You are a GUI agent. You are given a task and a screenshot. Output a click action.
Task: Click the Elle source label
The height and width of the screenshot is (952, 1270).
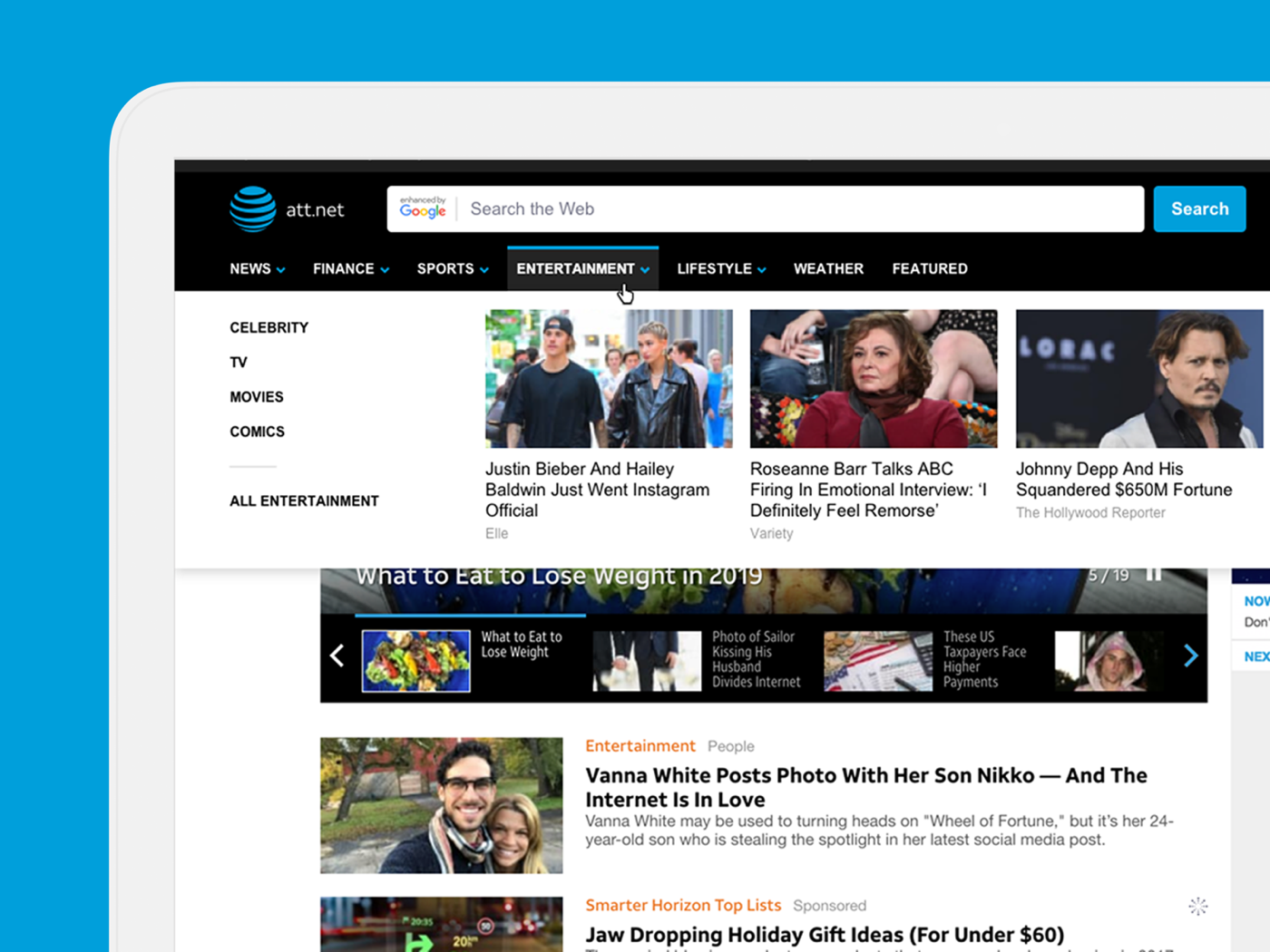click(x=496, y=533)
